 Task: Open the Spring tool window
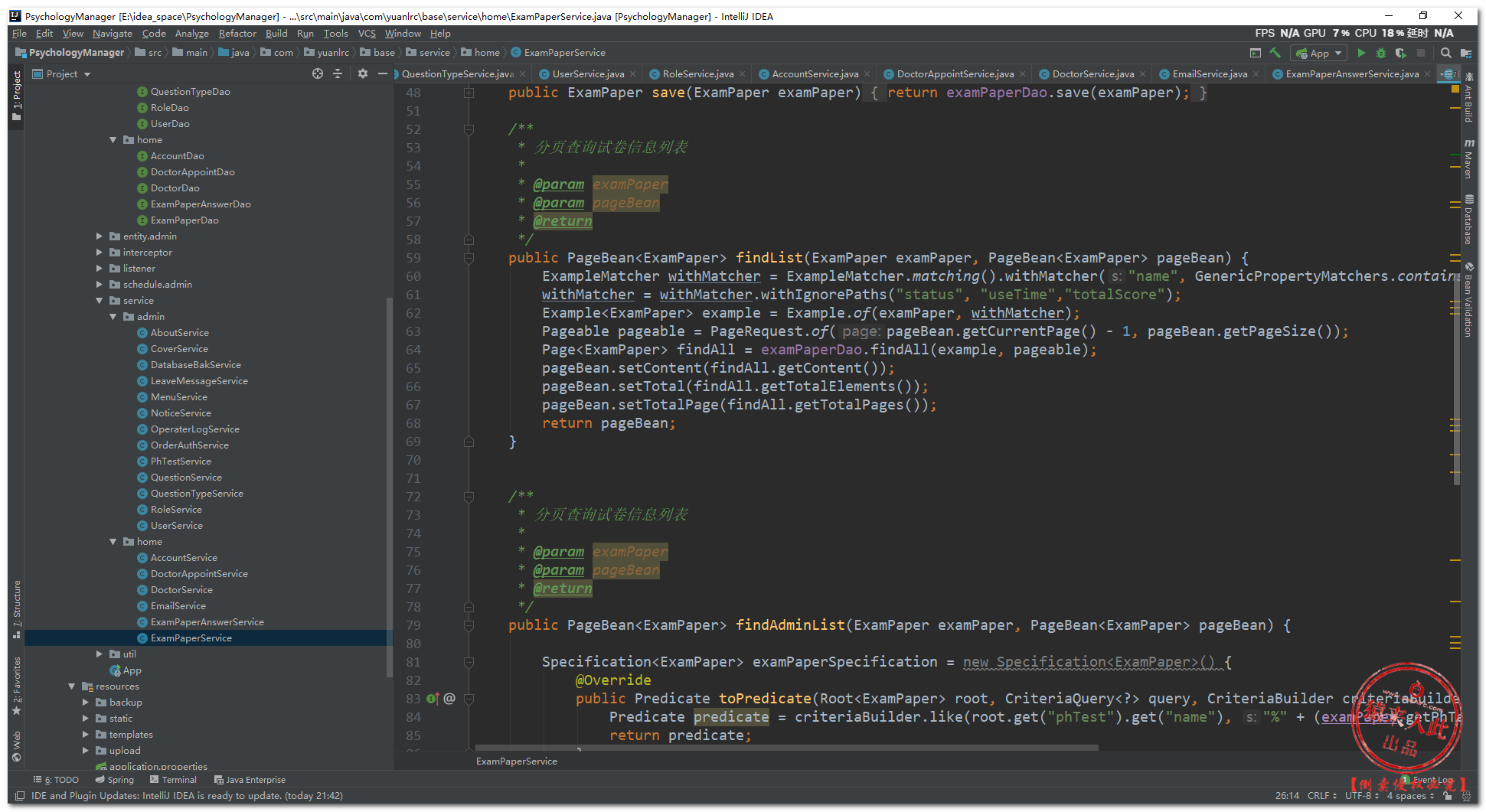pyautogui.click(x=115, y=780)
